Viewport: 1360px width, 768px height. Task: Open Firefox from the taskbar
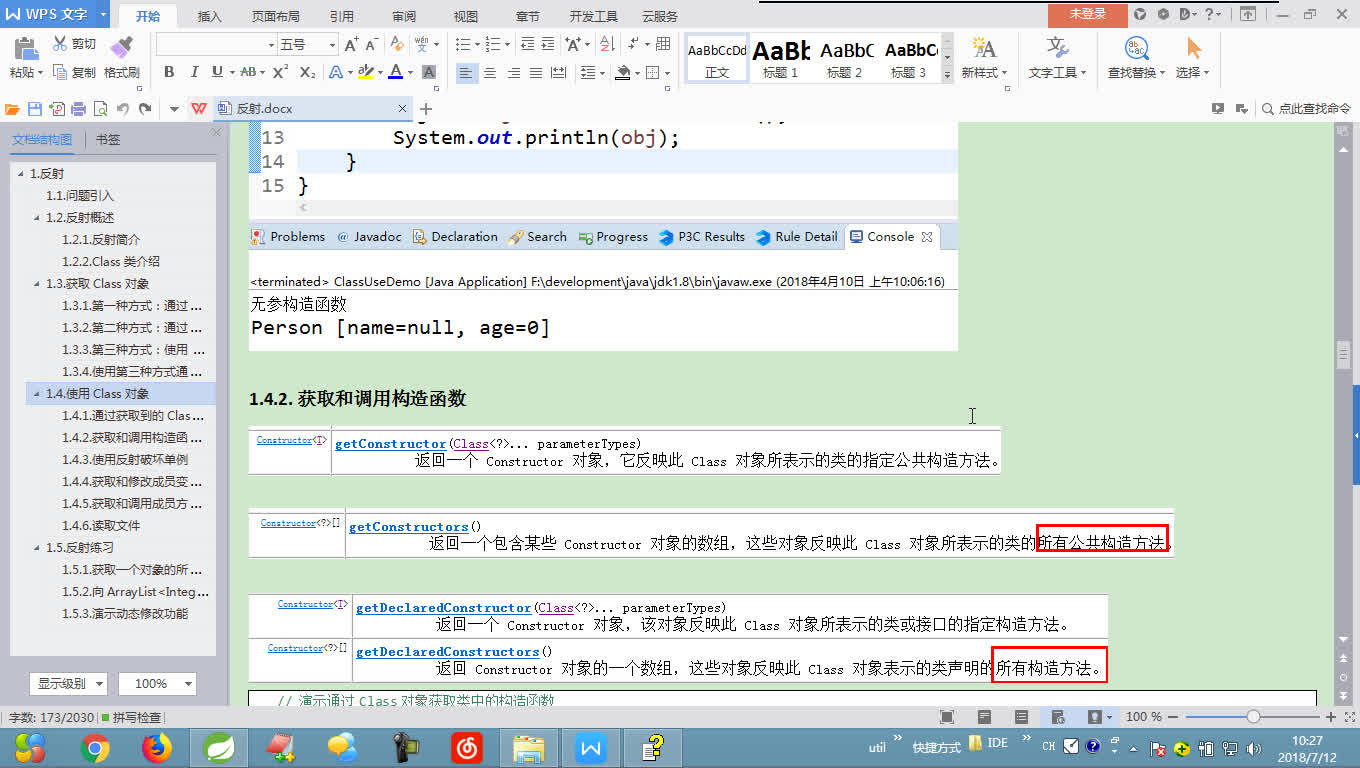(x=157, y=747)
